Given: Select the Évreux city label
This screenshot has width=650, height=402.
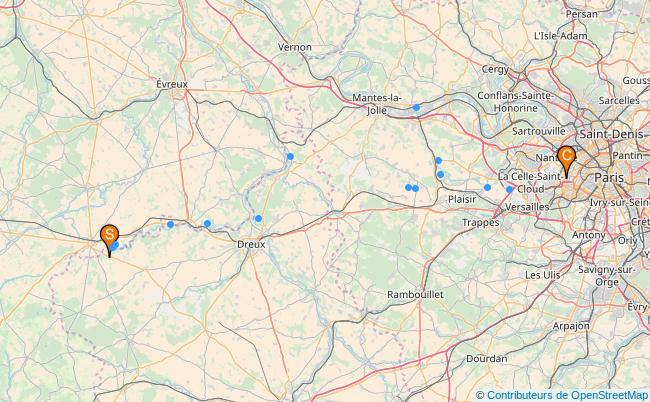Looking at the screenshot, I should coord(172,84).
